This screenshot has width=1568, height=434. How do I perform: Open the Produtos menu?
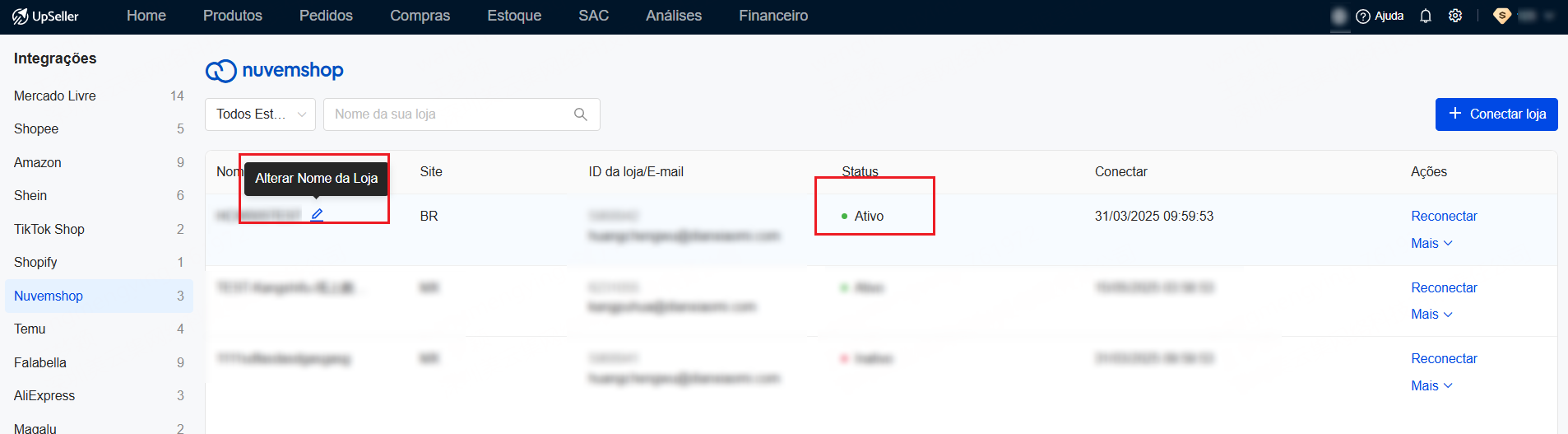coord(233,16)
